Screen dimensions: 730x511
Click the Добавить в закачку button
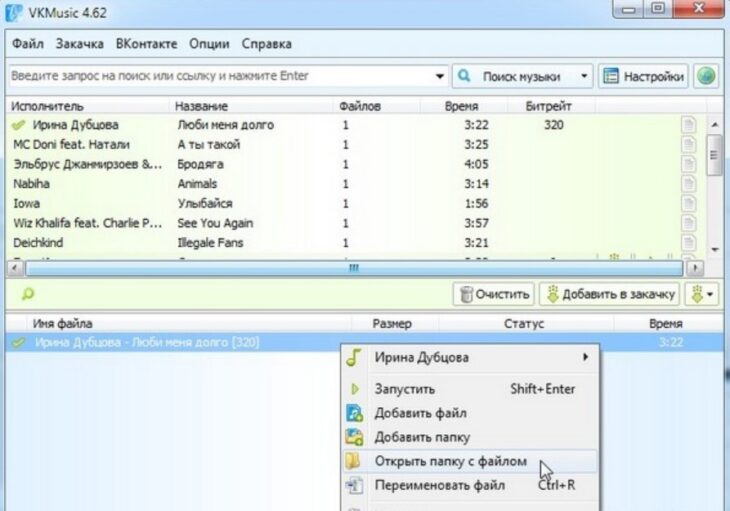(x=610, y=294)
